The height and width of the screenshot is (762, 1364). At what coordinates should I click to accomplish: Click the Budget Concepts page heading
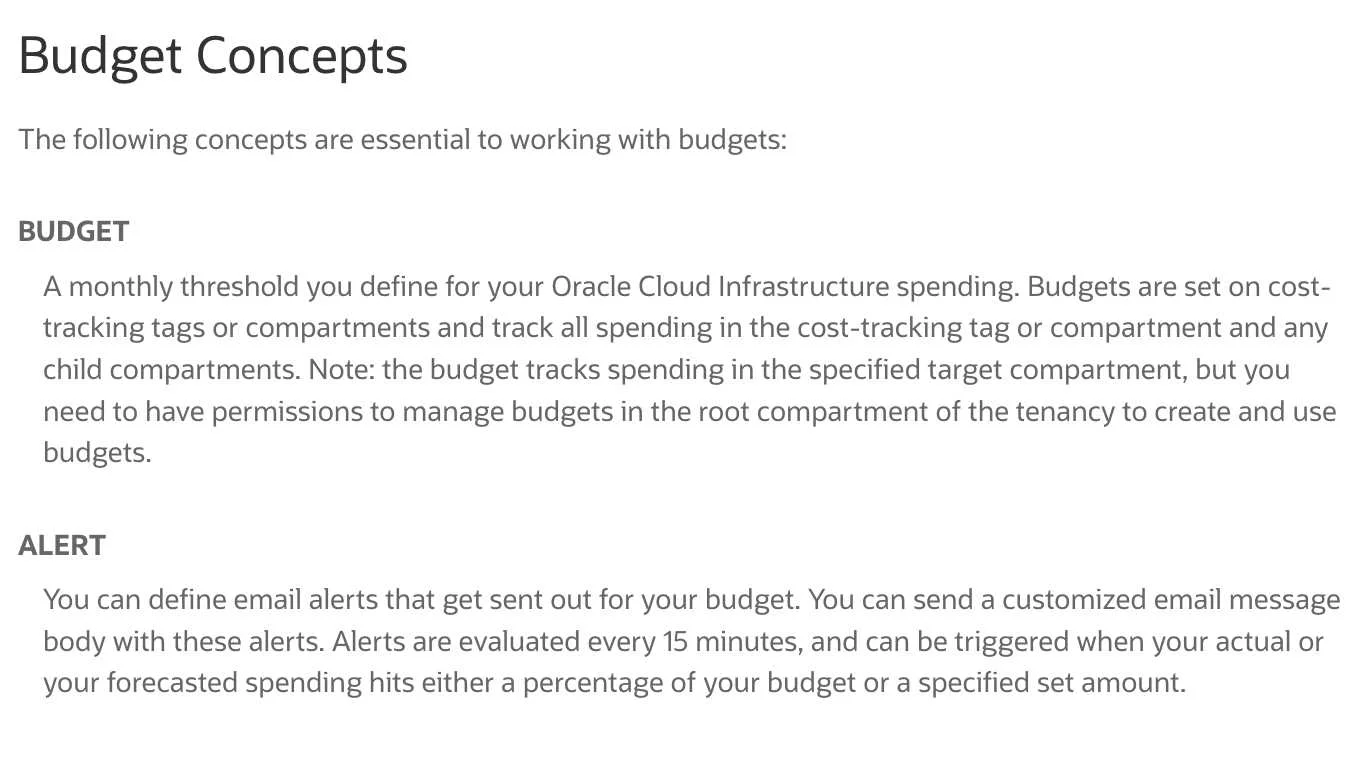tap(213, 57)
